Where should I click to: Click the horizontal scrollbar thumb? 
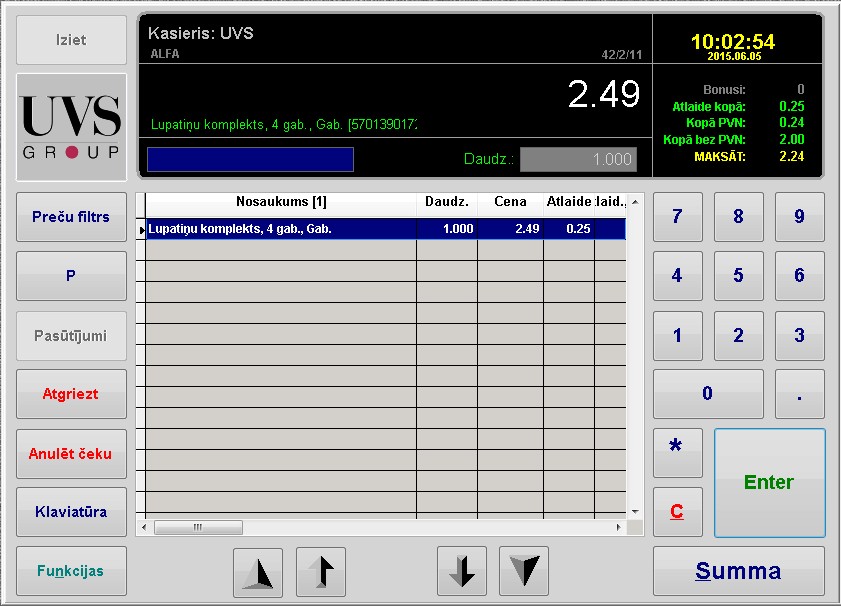coord(198,527)
